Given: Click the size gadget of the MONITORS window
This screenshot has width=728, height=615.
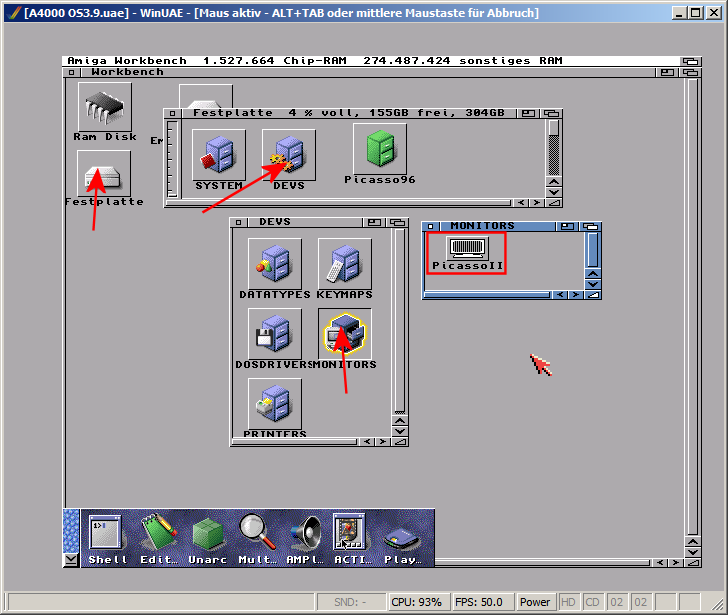Looking at the screenshot, I should point(593,294).
